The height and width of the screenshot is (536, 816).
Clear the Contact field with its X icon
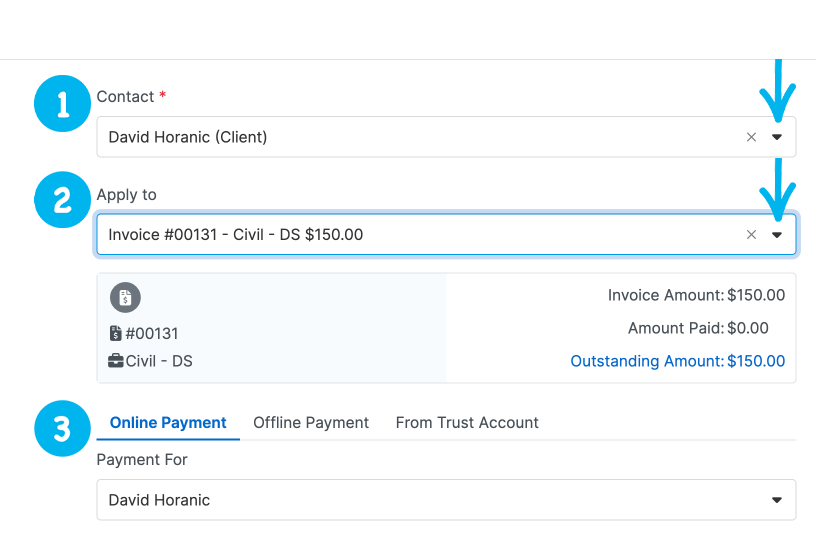(x=751, y=137)
